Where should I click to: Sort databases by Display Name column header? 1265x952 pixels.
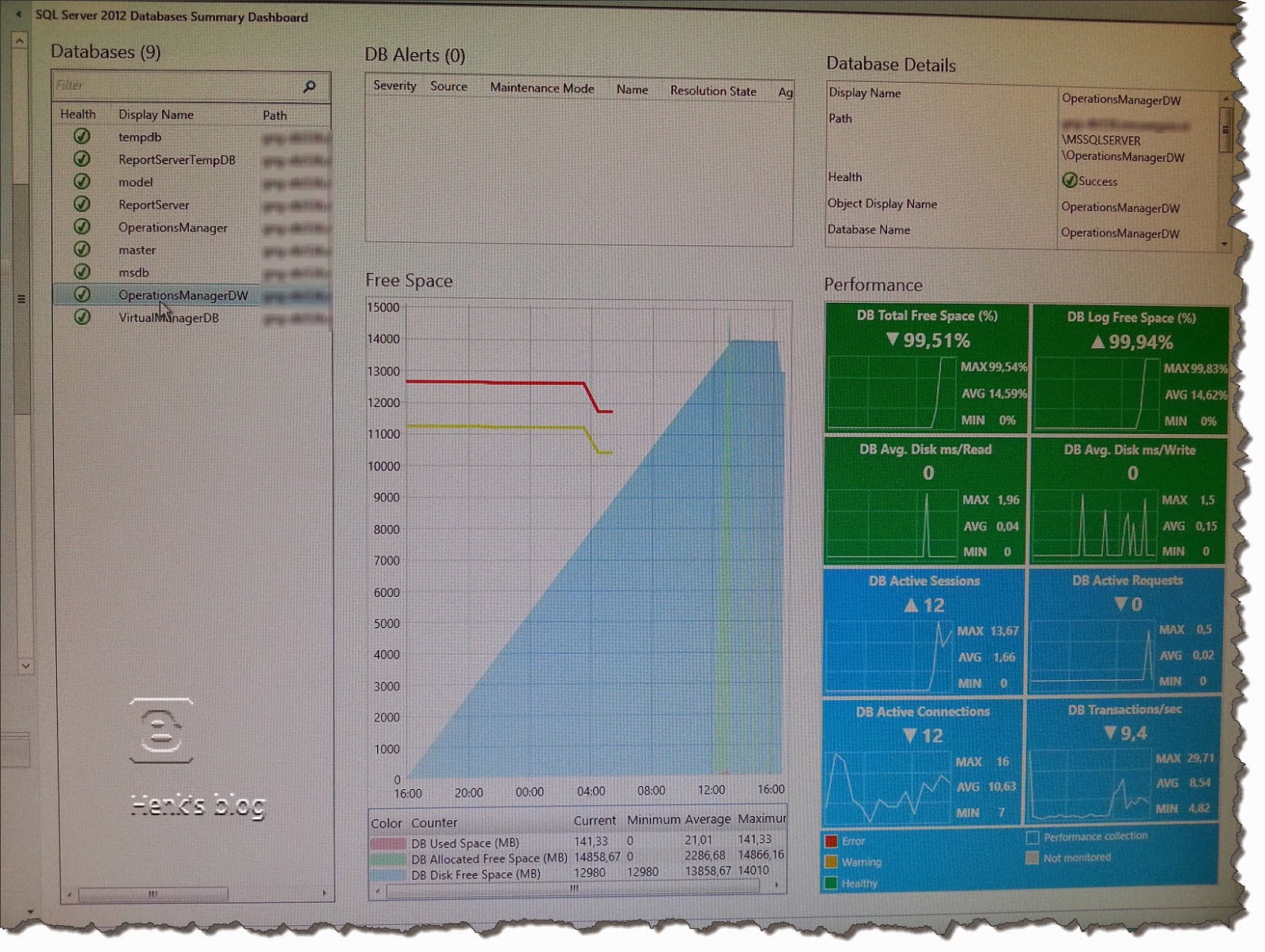pyautogui.click(x=156, y=115)
